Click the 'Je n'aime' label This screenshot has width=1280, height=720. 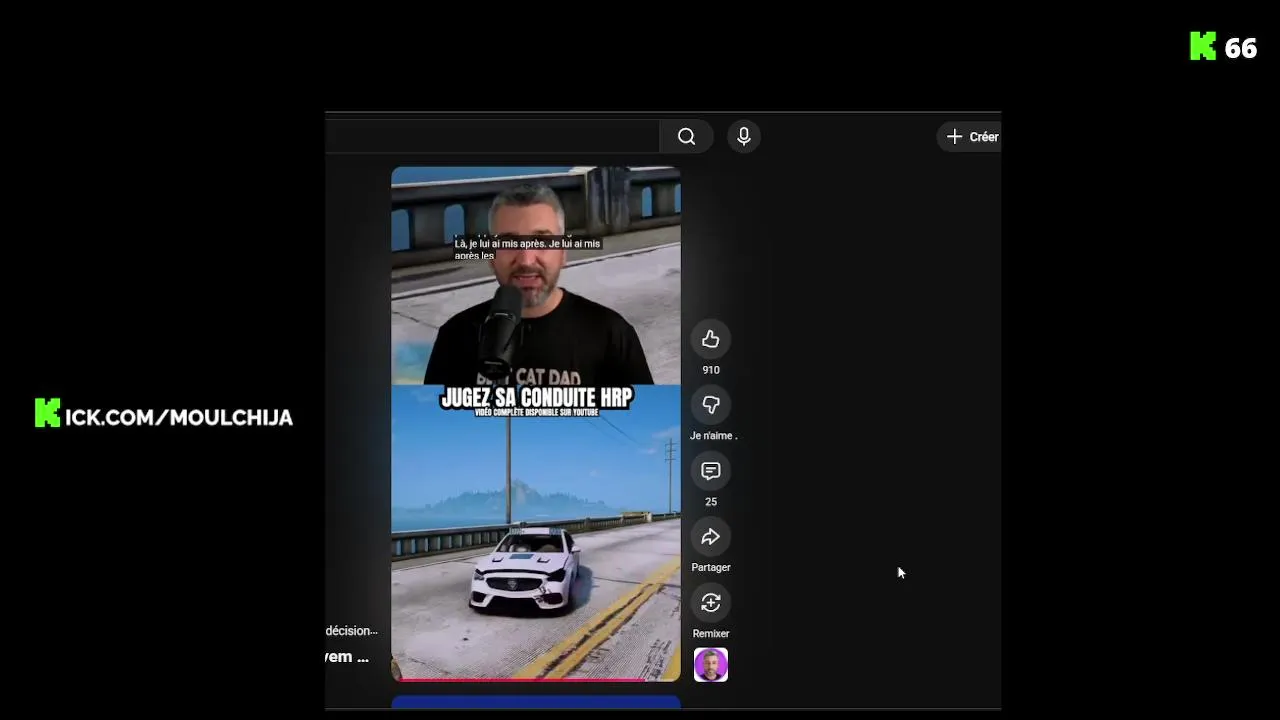pyautogui.click(x=713, y=436)
